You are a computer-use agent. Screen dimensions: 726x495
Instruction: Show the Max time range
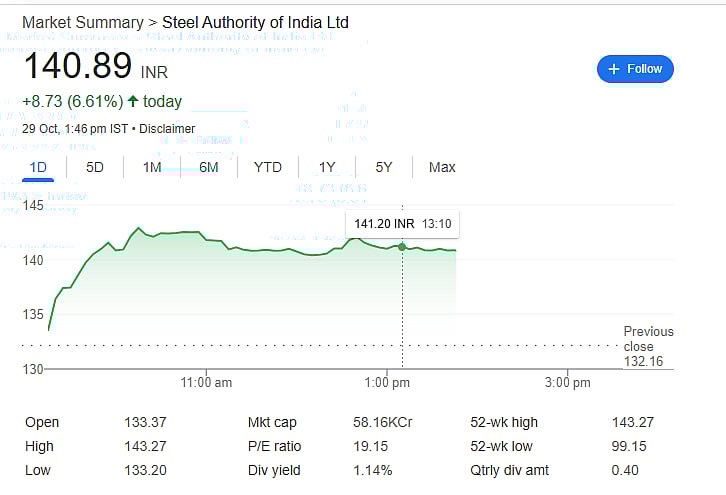tap(442, 167)
